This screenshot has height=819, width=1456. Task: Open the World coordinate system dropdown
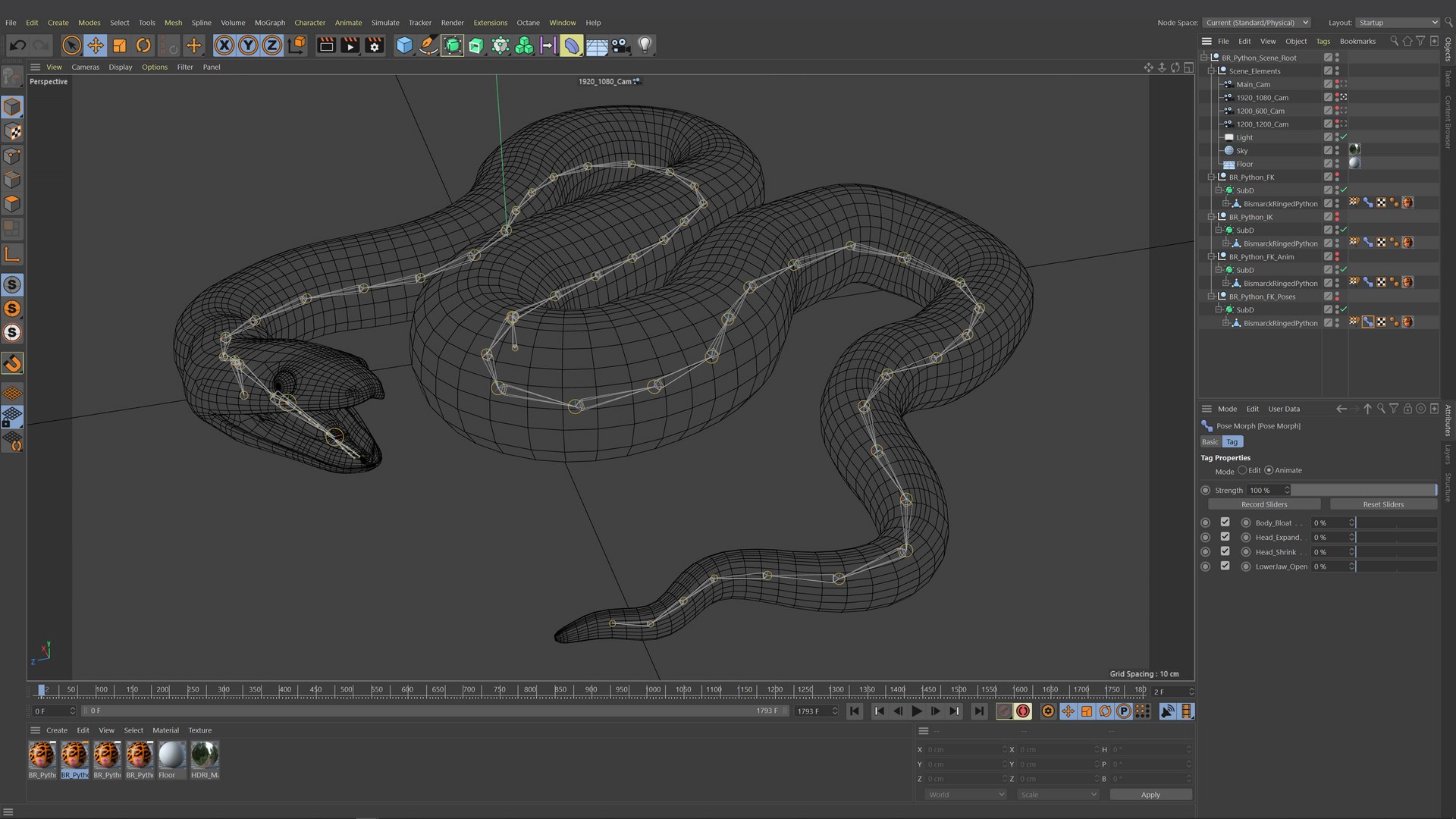(965, 795)
